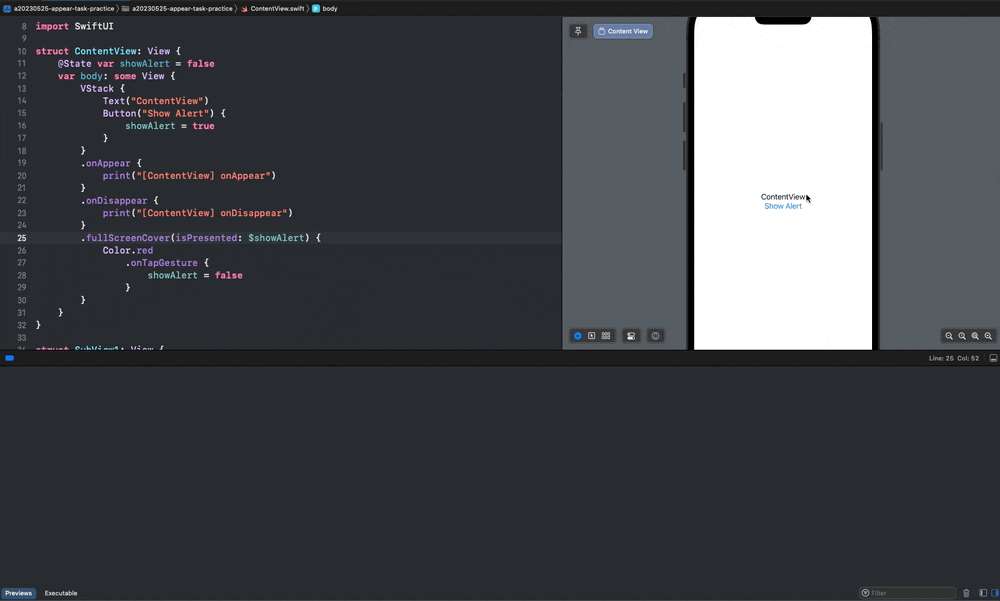Click '@State var showAlert = false' line
The width and height of the screenshot is (1000, 601).
136,64
